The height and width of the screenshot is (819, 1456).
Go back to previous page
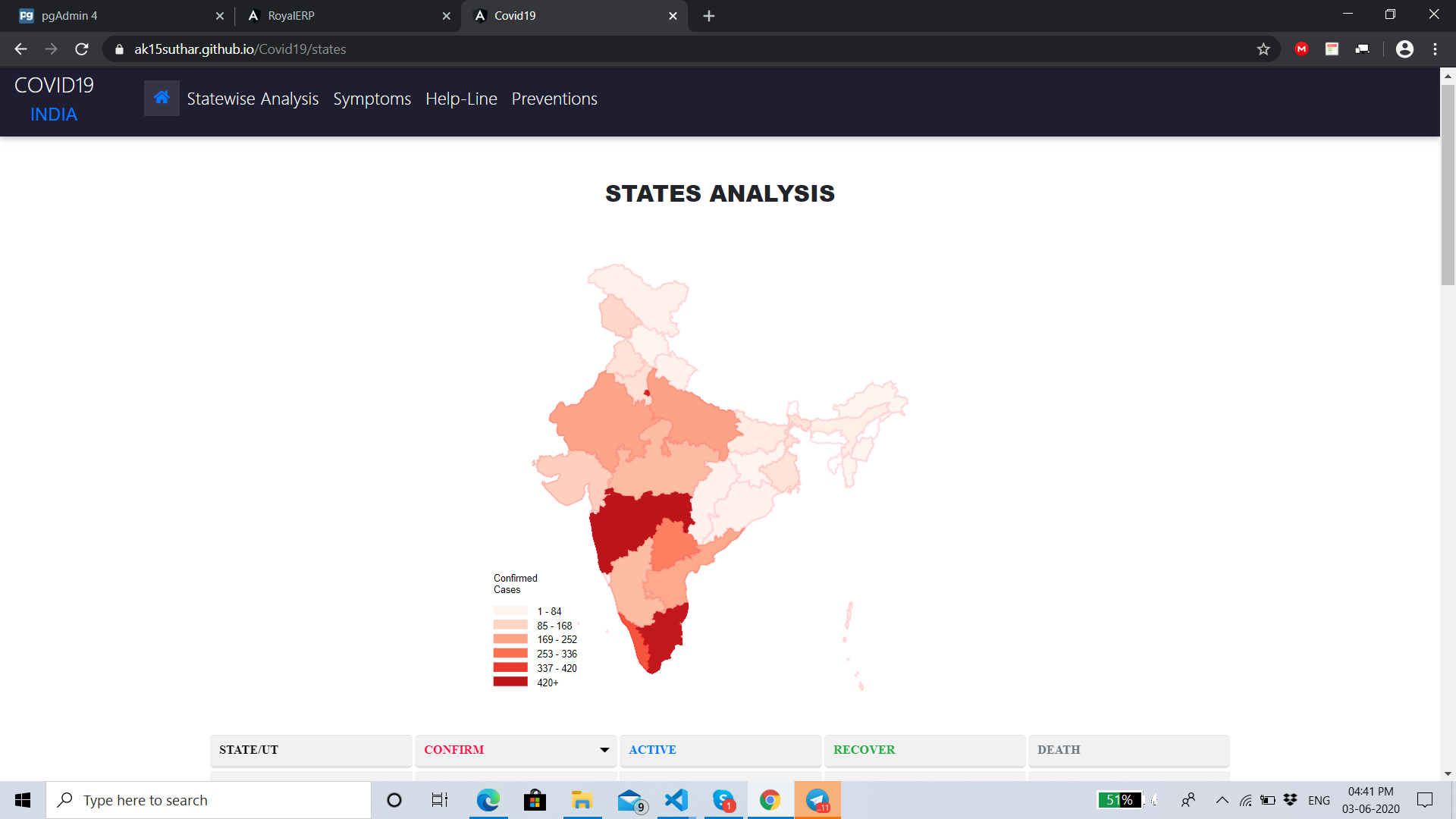click(x=20, y=49)
